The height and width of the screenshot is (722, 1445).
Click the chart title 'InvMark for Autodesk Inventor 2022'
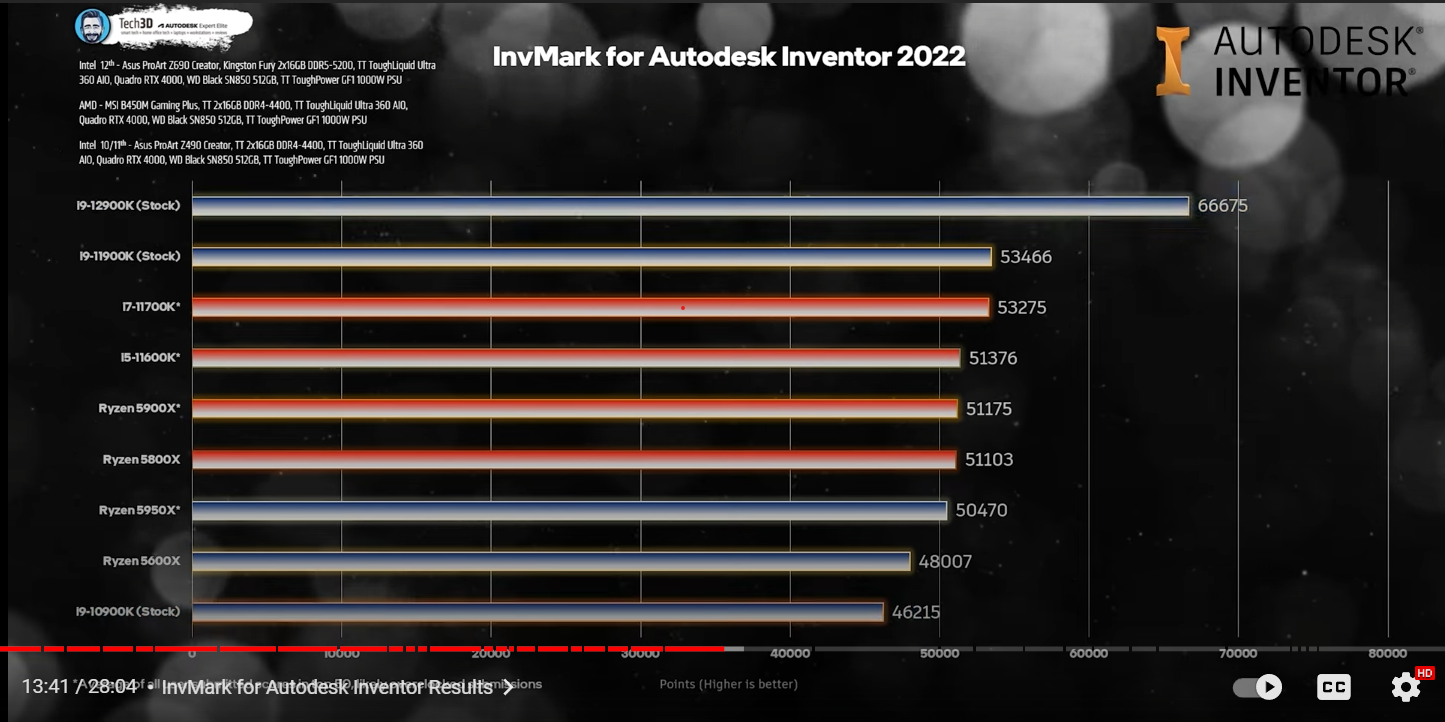(729, 56)
